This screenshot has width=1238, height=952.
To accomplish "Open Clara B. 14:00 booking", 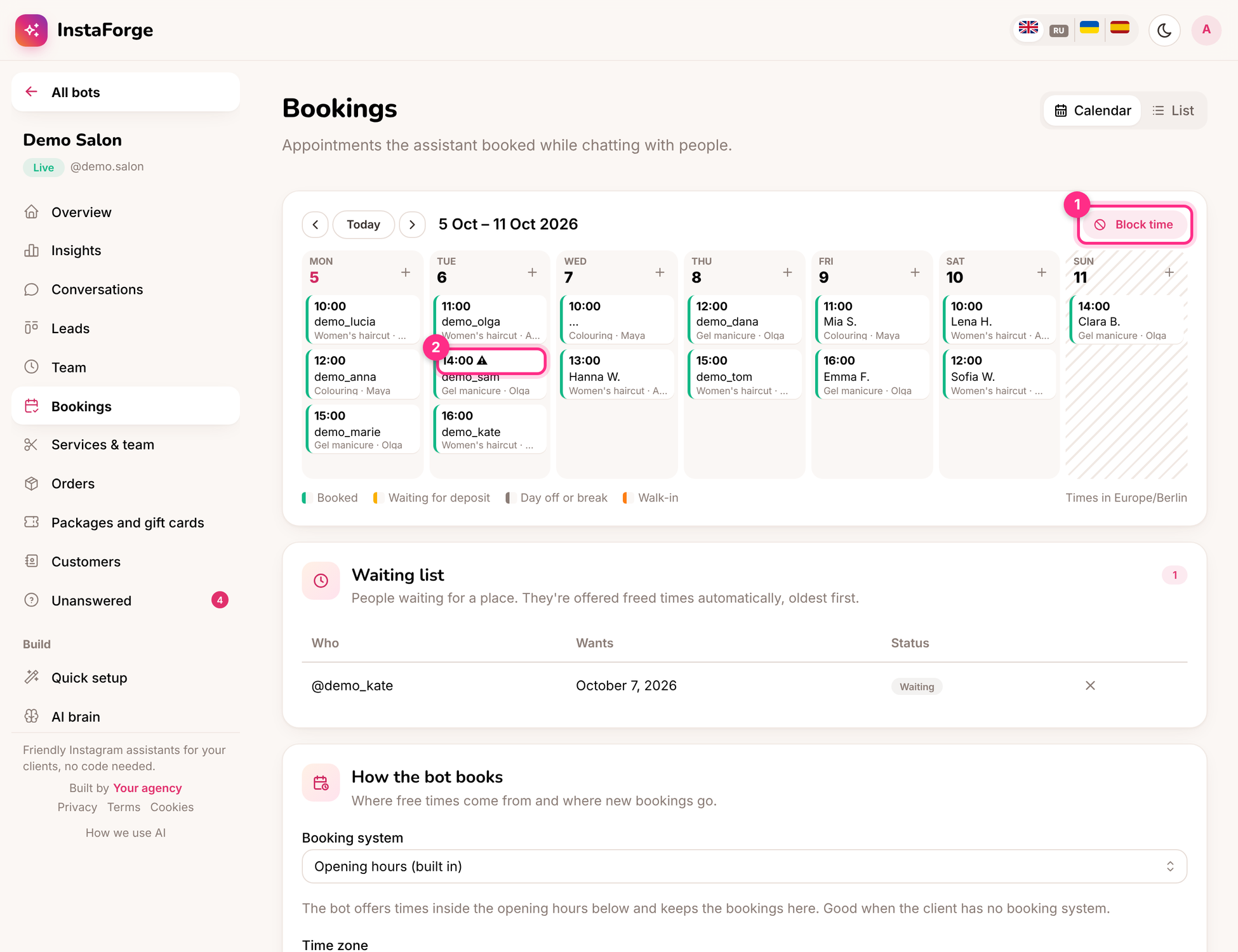I will tap(1126, 319).
